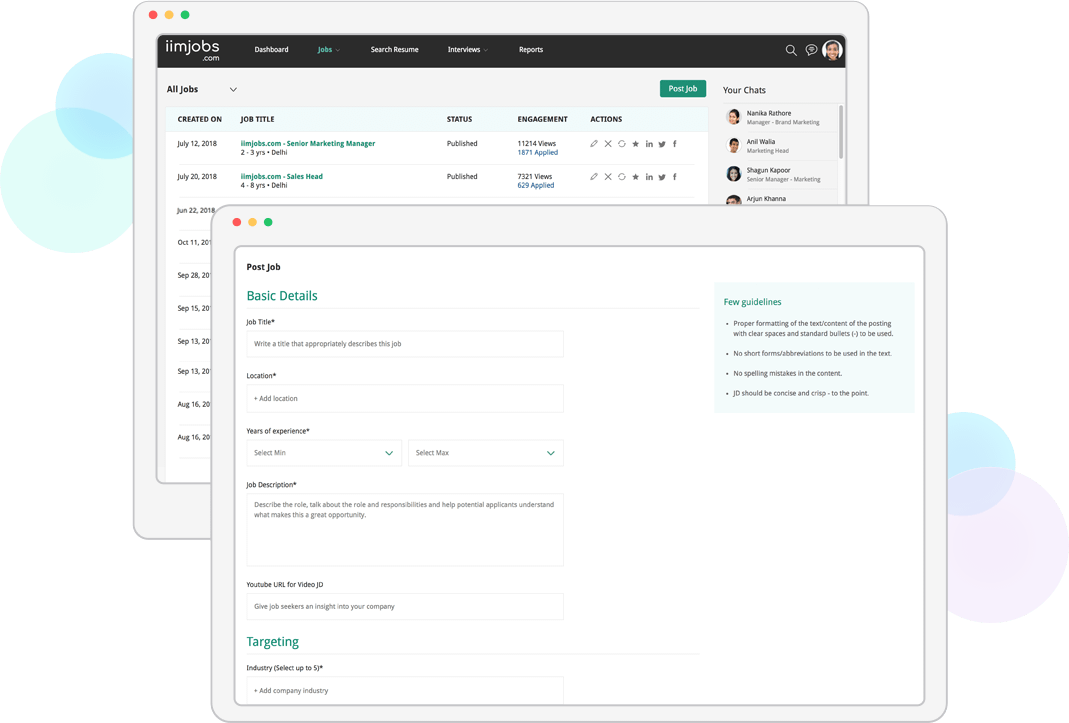Image resolution: width=1069 pixels, height=723 pixels.
Task: Share Sales Head job on Twitter
Action: 662,177
